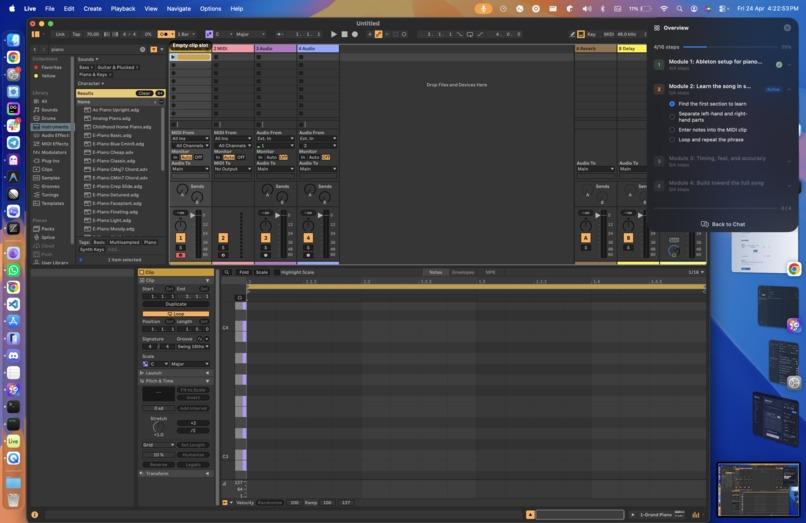This screenshot has width=806, height=523.
Task: Toggle track 3 Audio activator button
Action: click(265, 238)
